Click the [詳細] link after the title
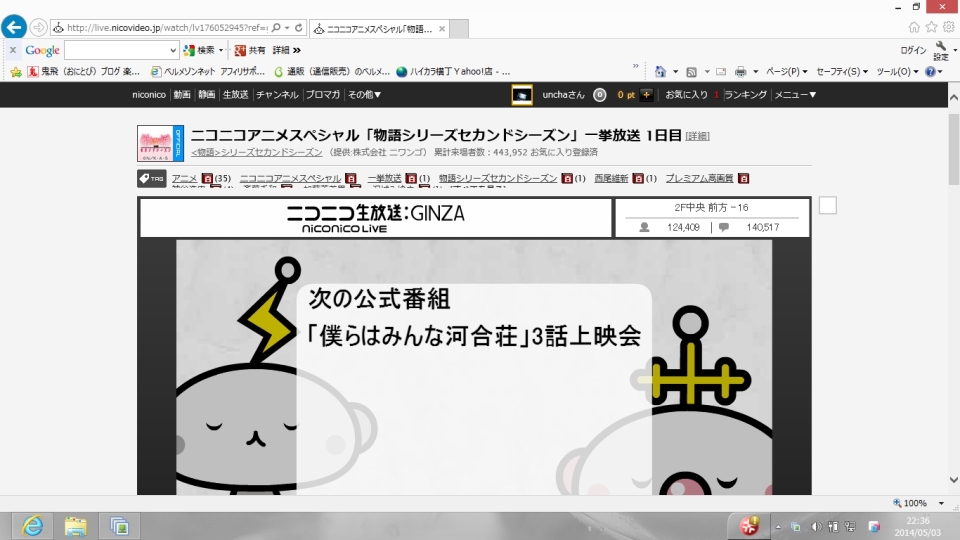 pyautogui.click(x=697, y=136)
